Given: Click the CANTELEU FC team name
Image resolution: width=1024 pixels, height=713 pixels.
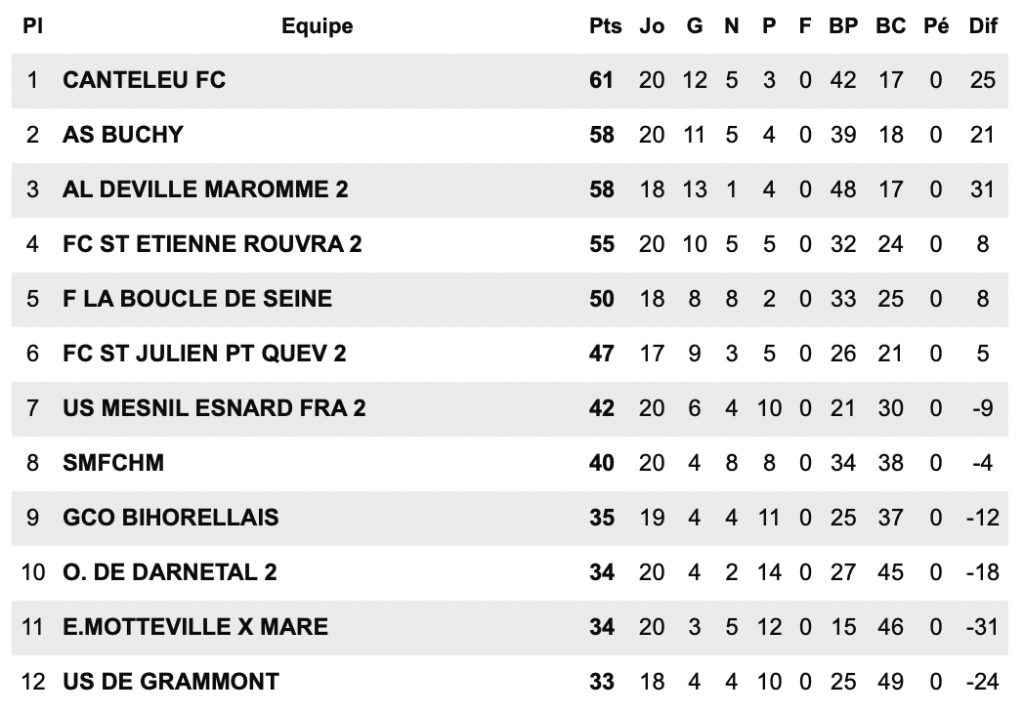Looking at the screenshot, I should point(144,80).
